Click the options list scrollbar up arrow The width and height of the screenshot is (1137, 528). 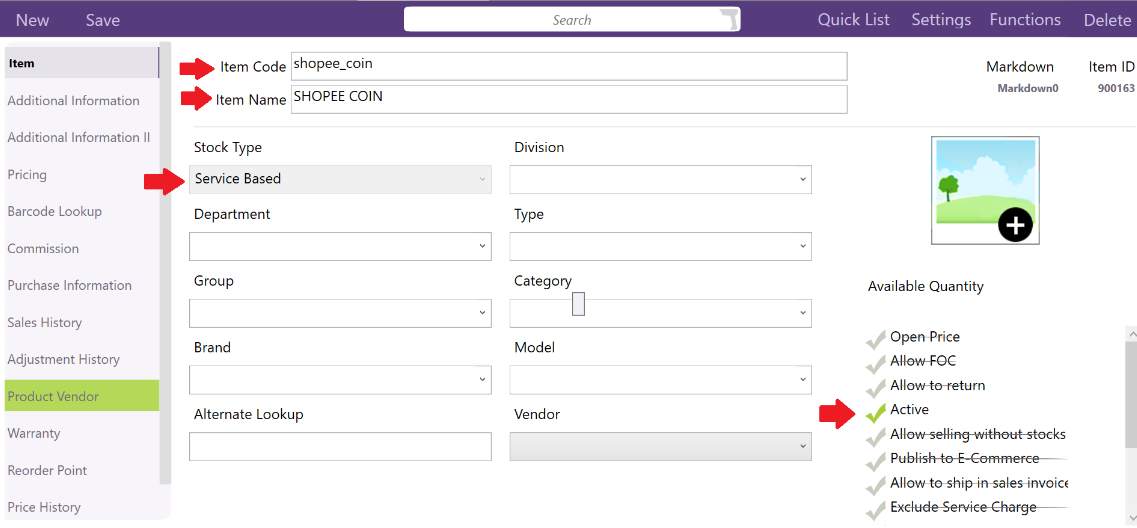point(1131,334)
